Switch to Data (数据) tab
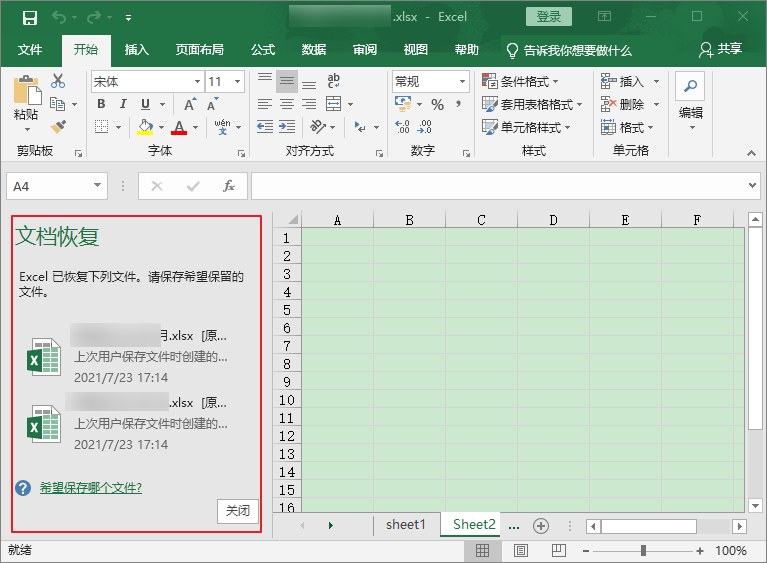 314,50
